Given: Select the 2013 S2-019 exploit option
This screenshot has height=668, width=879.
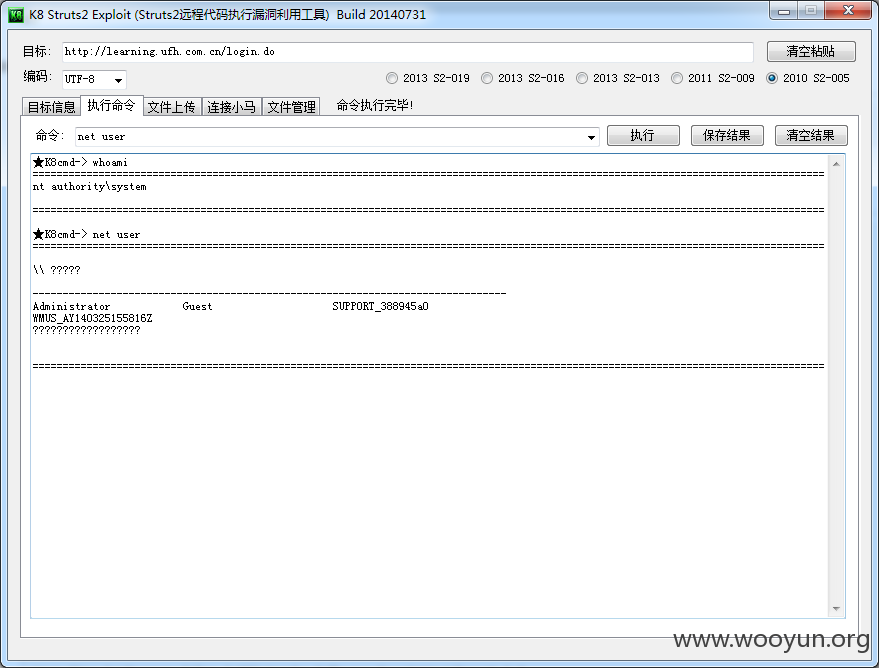Looking at the screenshot, I should 428,78.
